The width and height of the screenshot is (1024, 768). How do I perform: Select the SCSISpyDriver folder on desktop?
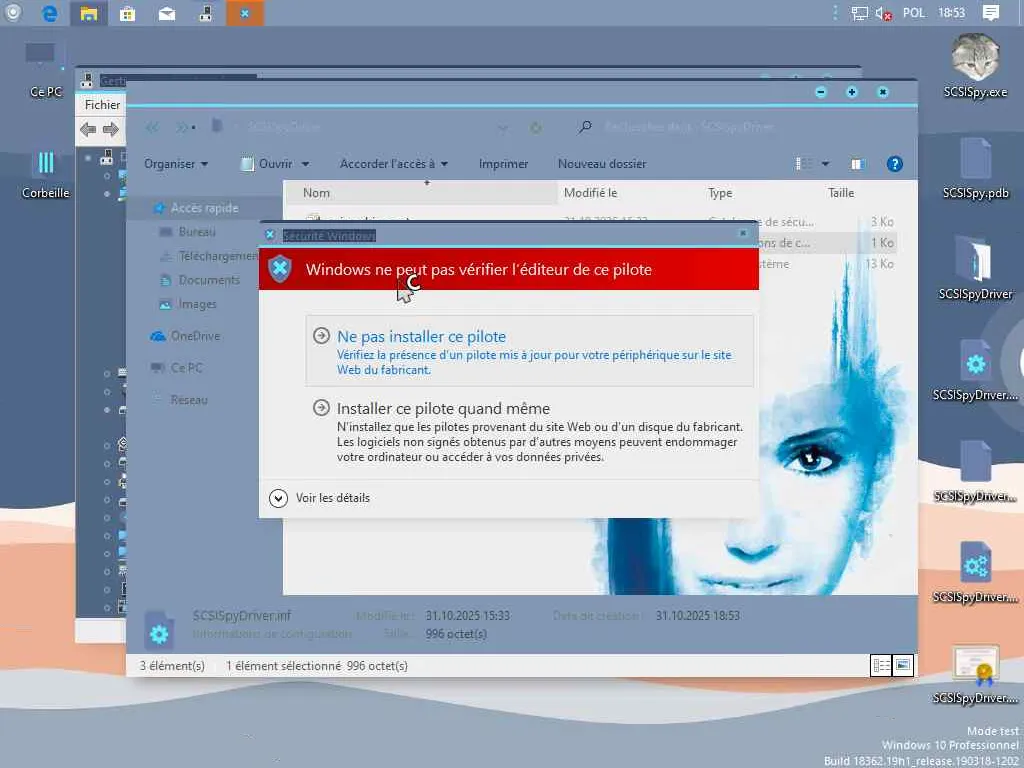[975, 268]
